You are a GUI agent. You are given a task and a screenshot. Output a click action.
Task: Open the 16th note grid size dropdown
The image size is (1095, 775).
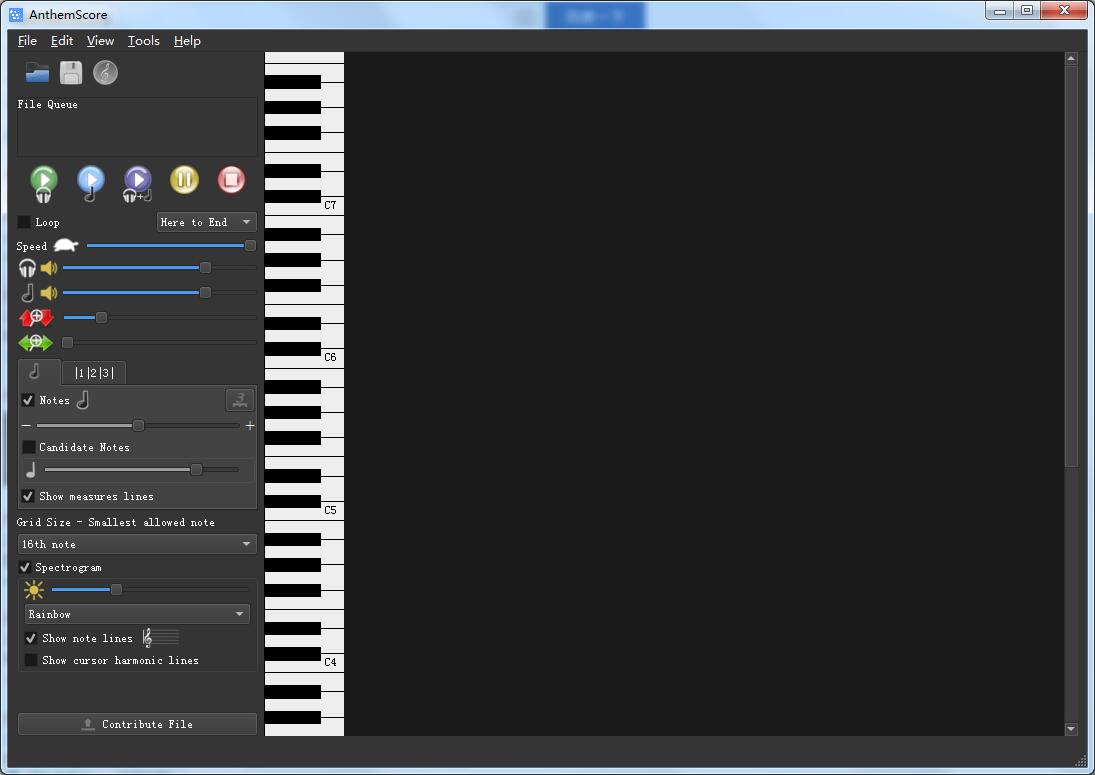137,544
